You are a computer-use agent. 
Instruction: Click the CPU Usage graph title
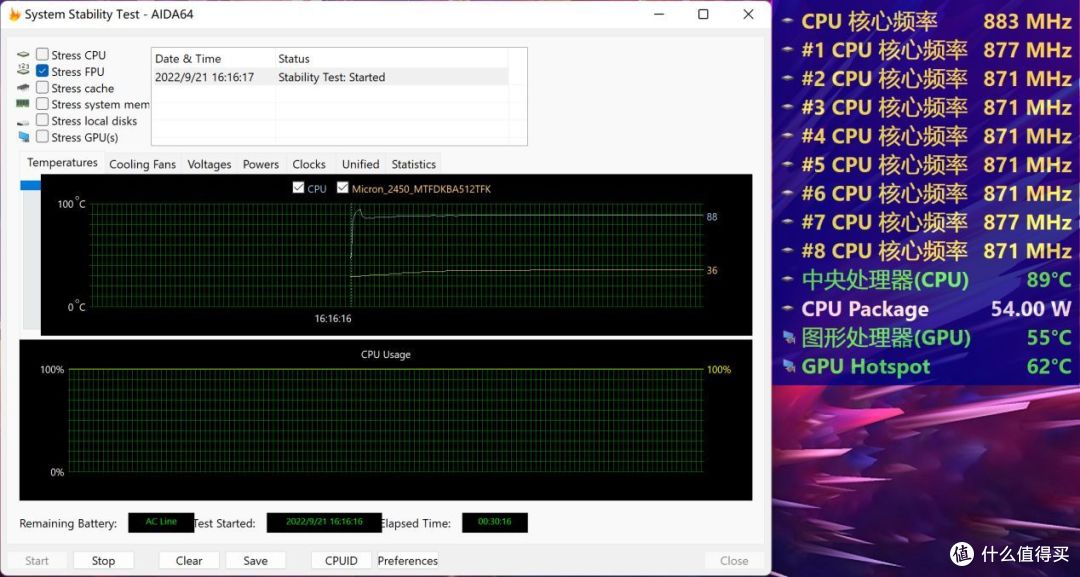(x=386, y=355)
